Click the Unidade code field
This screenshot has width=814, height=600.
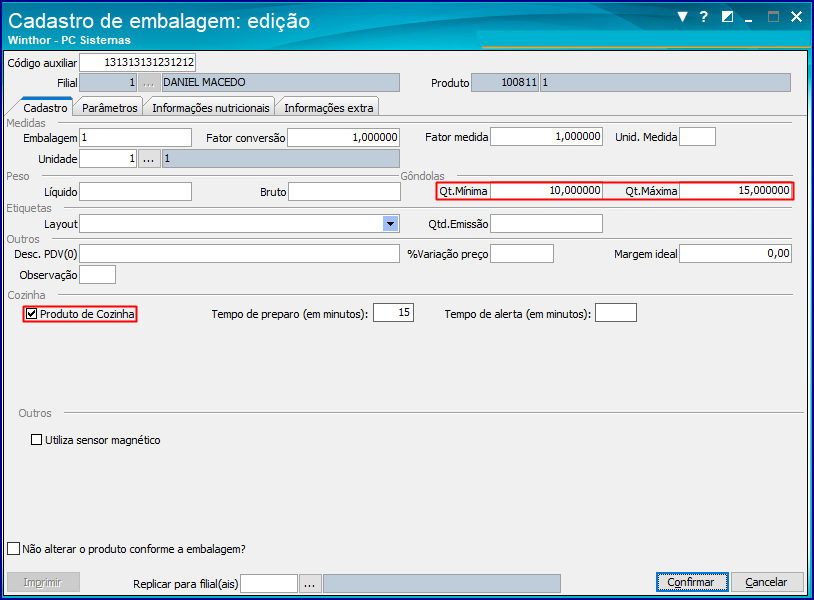click(108, 159)
